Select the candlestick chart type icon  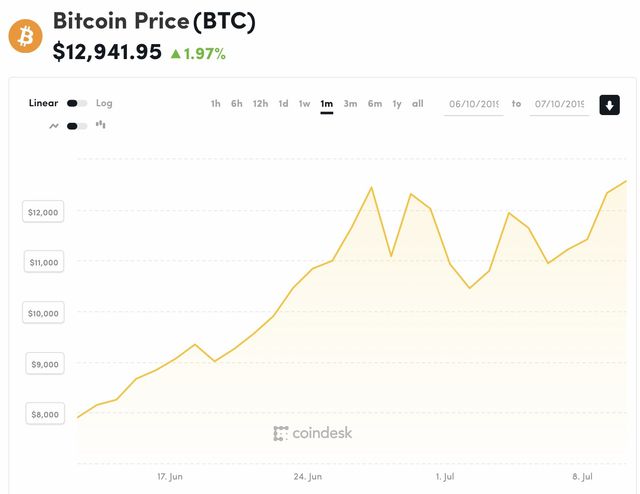(101, 126)
